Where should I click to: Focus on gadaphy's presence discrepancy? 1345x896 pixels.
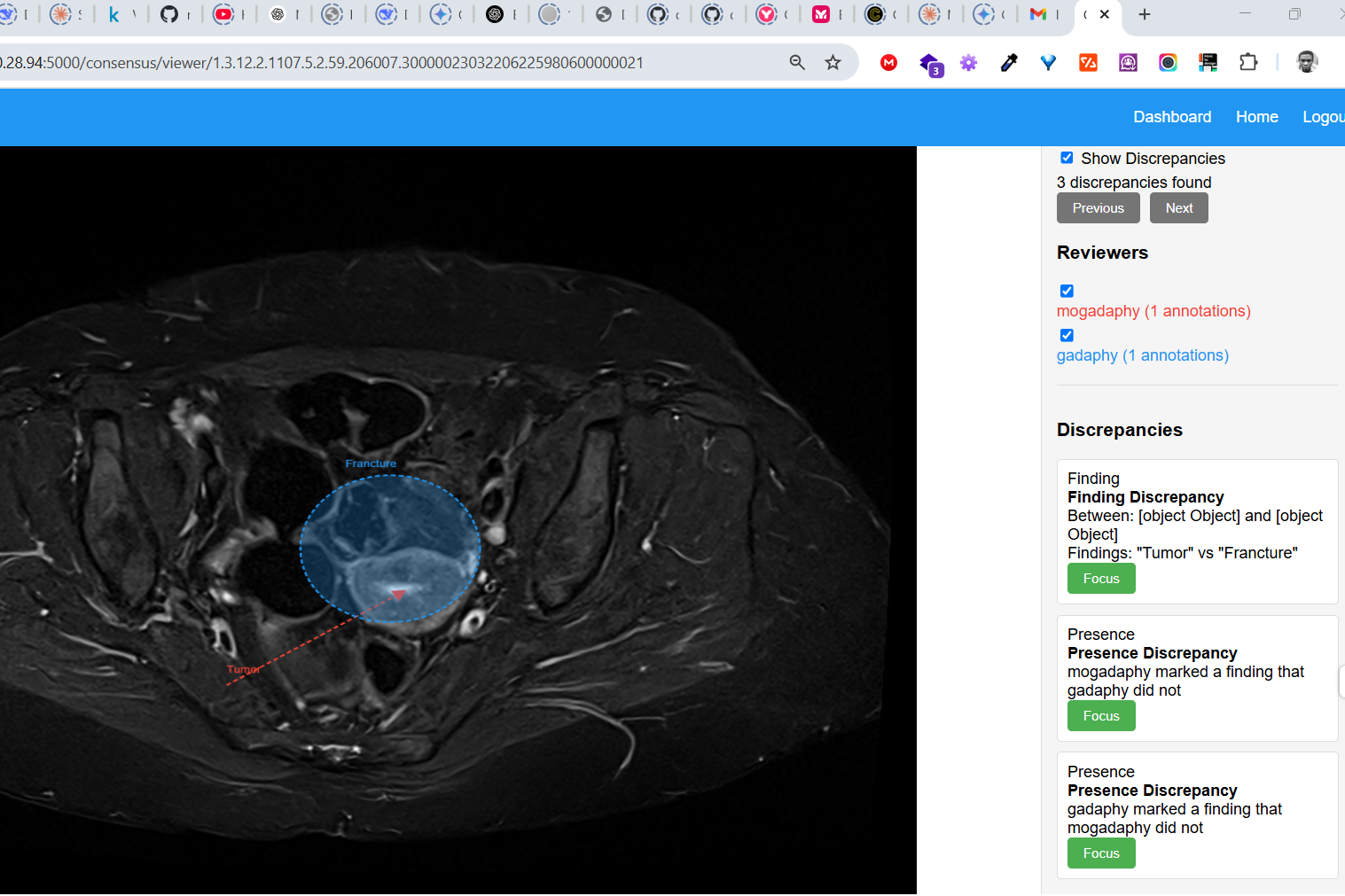[1101, 853]
